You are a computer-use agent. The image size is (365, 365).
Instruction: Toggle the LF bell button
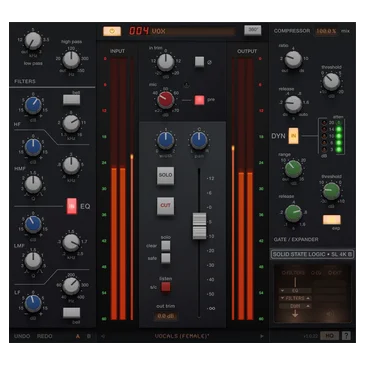coord(71,312)
